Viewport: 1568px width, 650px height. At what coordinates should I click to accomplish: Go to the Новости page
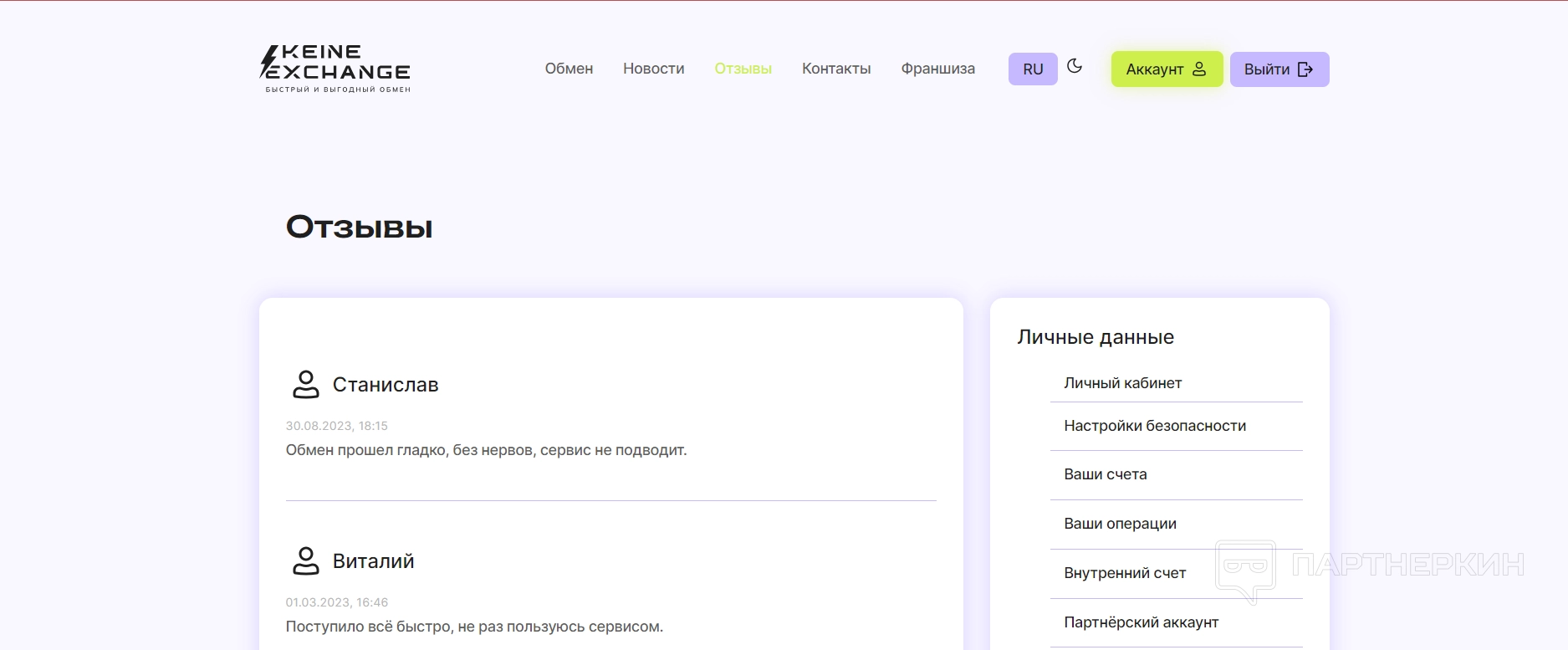[653, 69]
